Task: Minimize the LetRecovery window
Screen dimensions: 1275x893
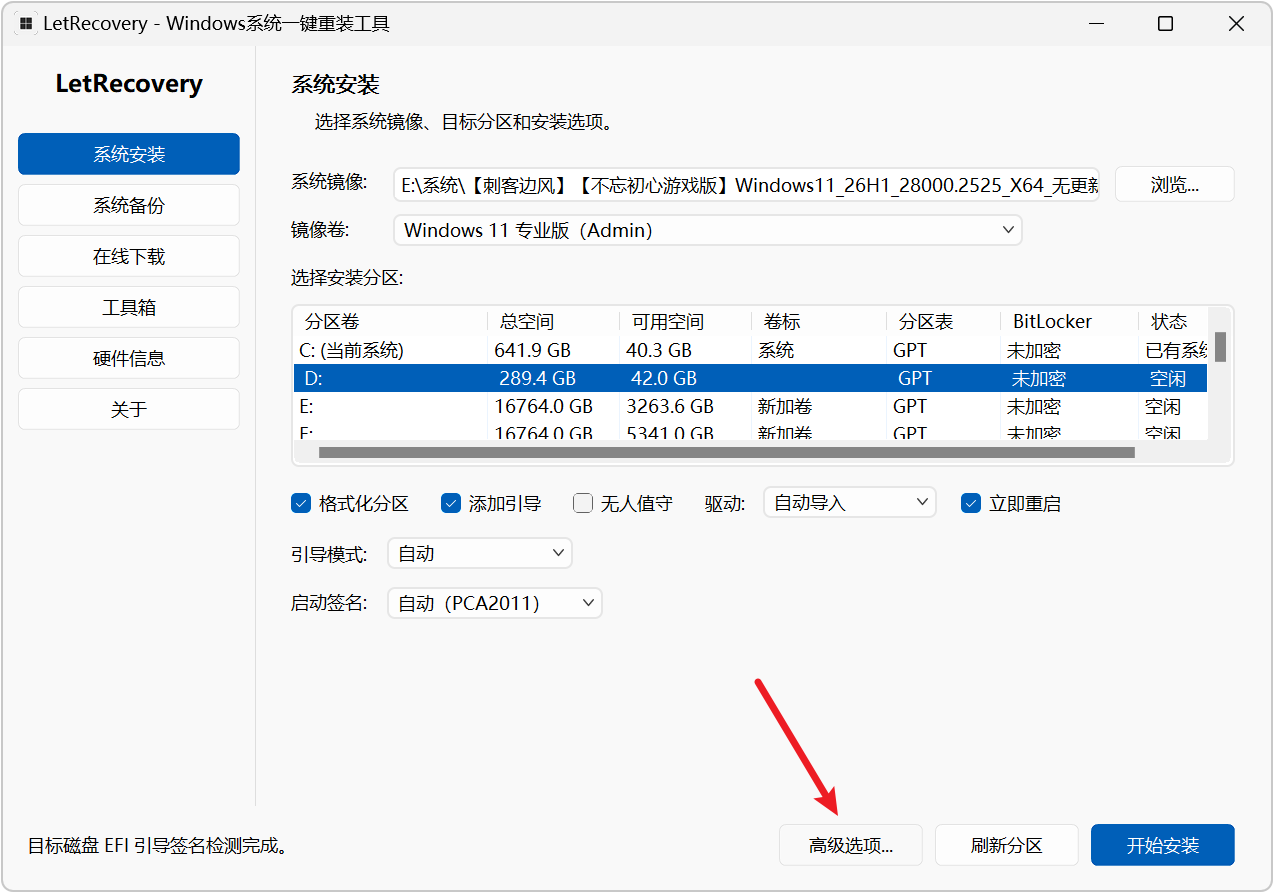Action: point(1095,24)
